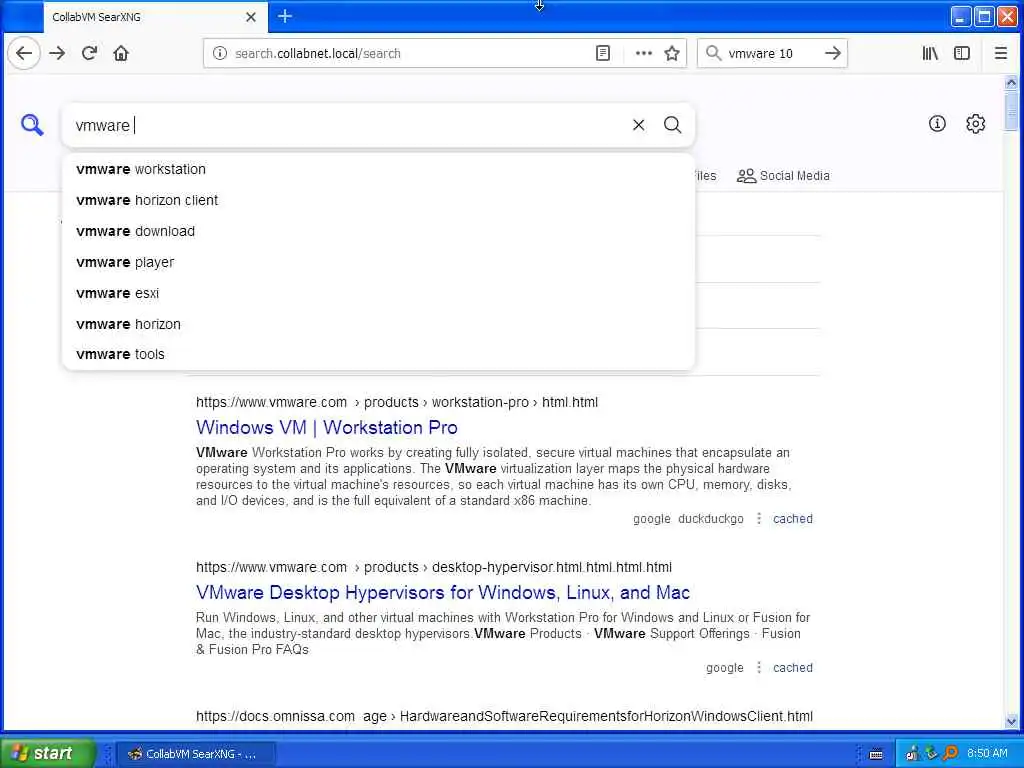This screenshot has width=1024, height=768.
Task: Open the browser home page
Action: pyautogui.click(x=121, y=54)
